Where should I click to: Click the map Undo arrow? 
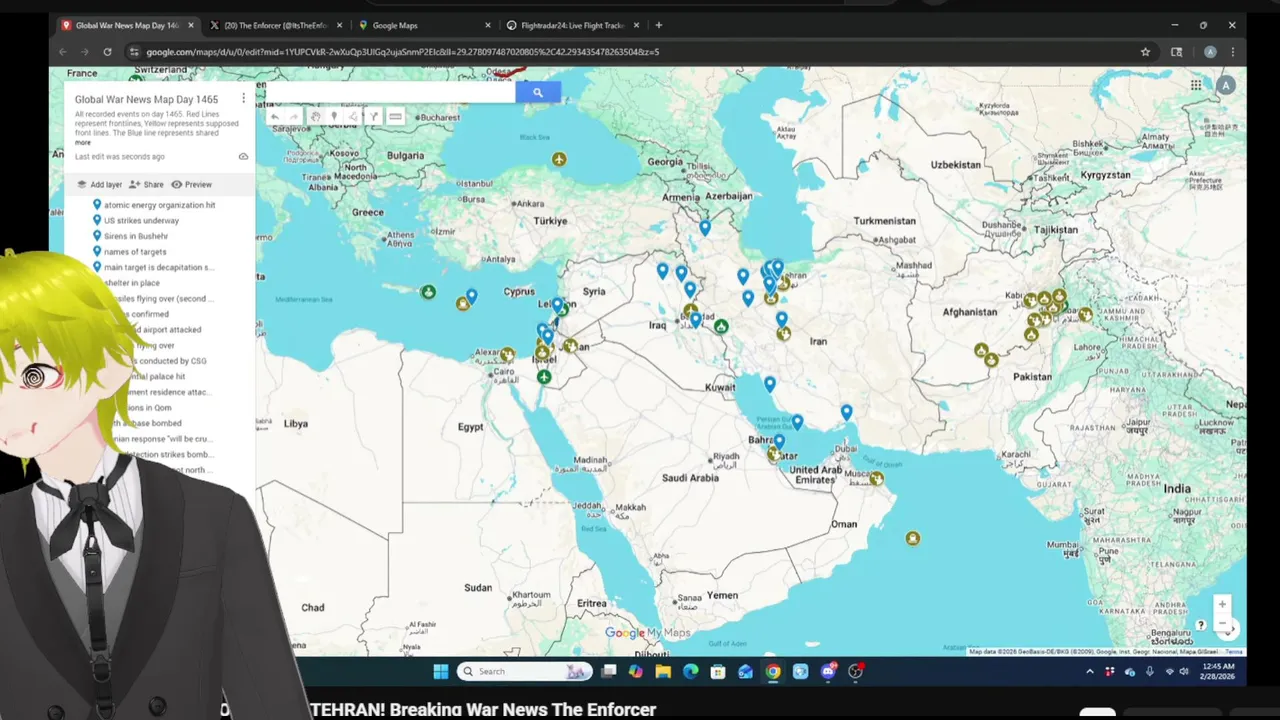coord(274,117)
